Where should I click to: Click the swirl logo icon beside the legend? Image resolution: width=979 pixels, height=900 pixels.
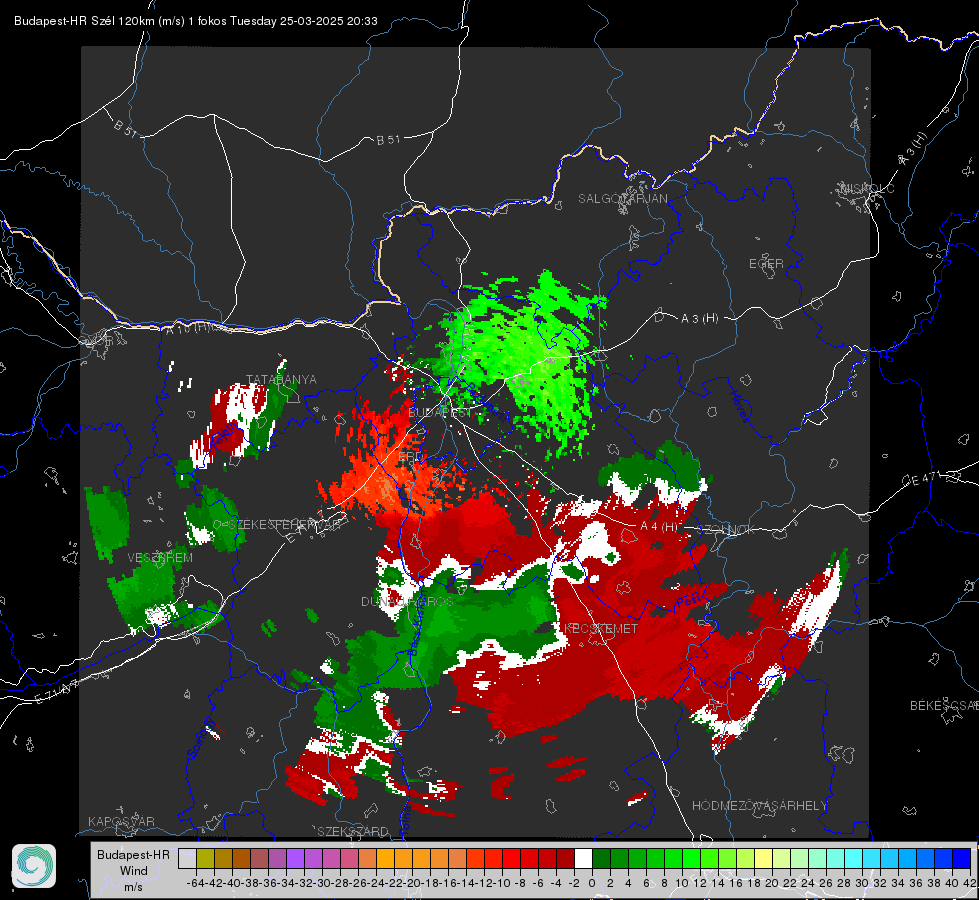point(34,866)
